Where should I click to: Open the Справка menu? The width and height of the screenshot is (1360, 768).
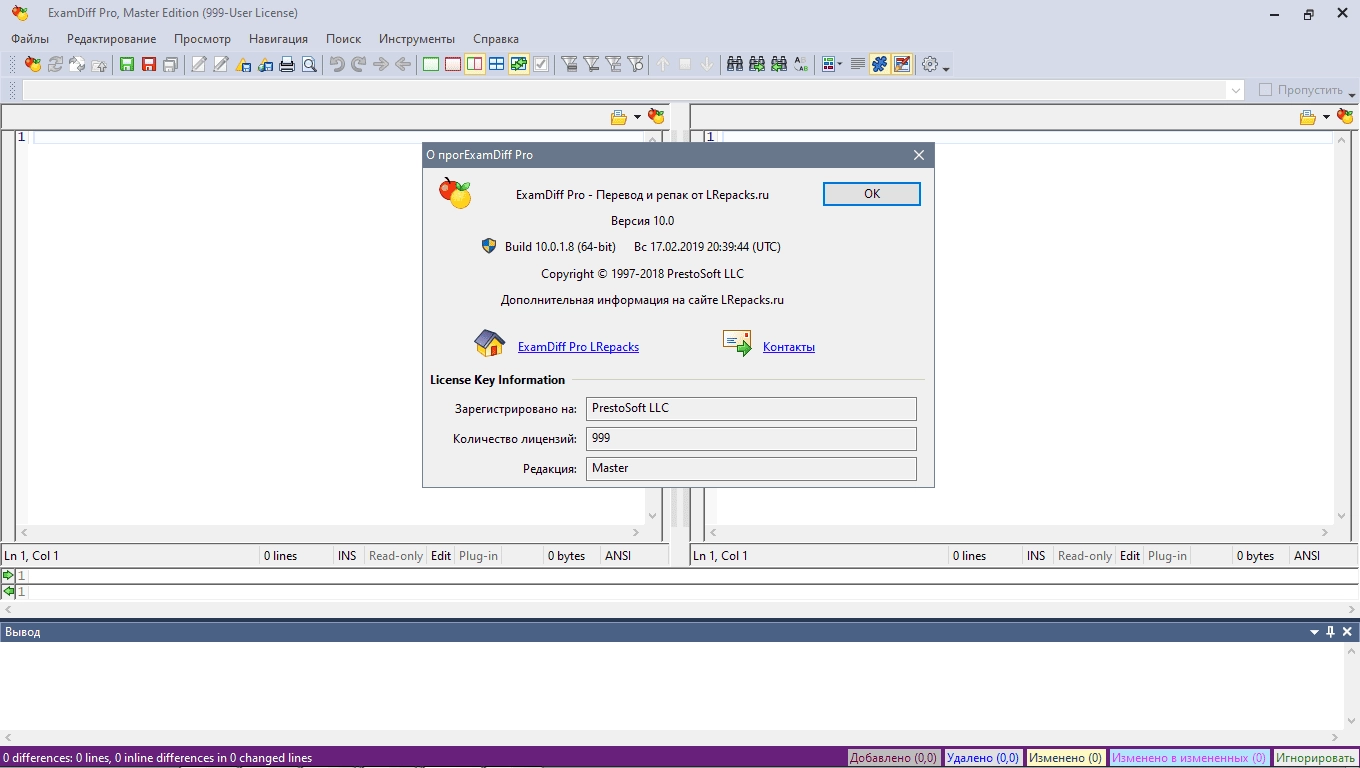click(496, 39)
